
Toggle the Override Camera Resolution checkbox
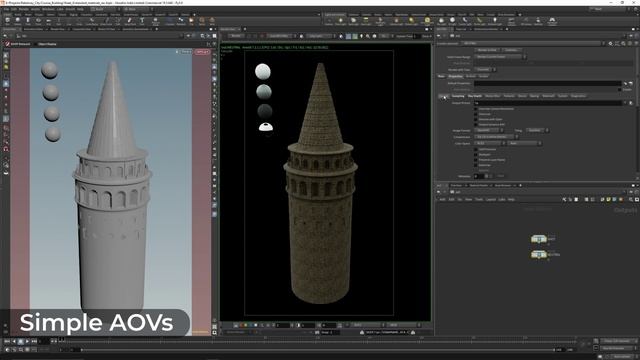click(476, 109)
